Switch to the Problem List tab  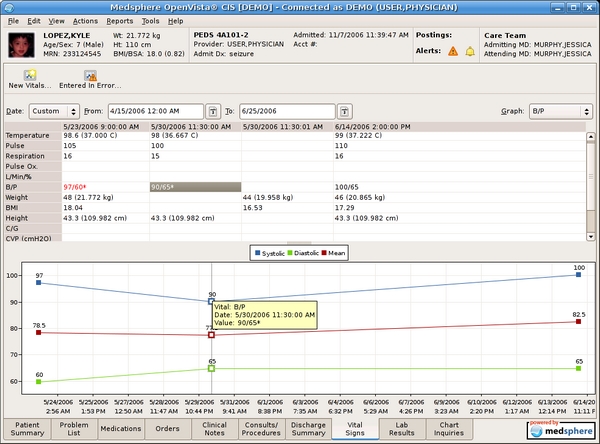point(74,429)
